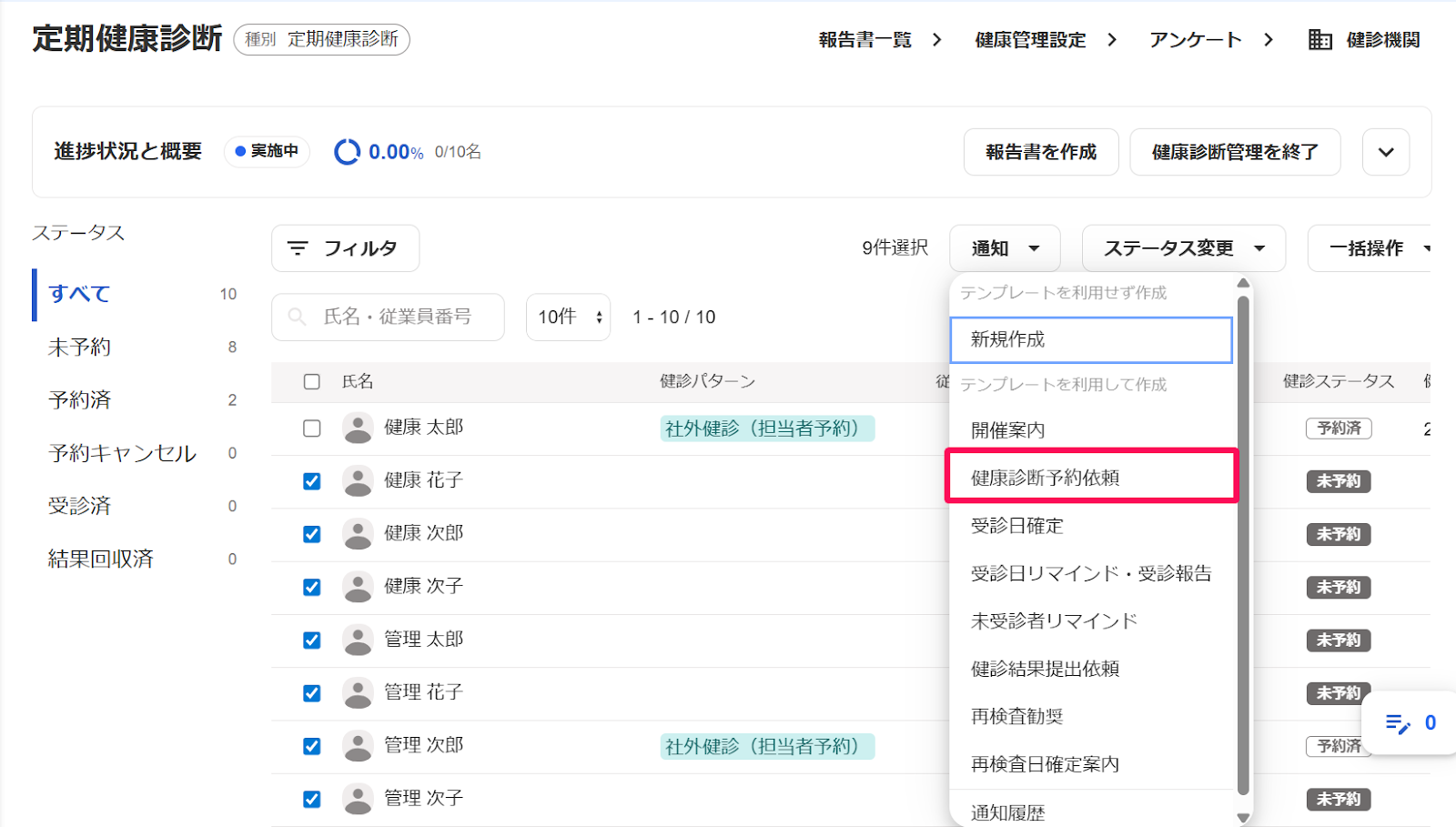The width and height of the screenshot is (1456, 827).
Task: Choose 受診日確定 template
Action: pos(1091,526)
